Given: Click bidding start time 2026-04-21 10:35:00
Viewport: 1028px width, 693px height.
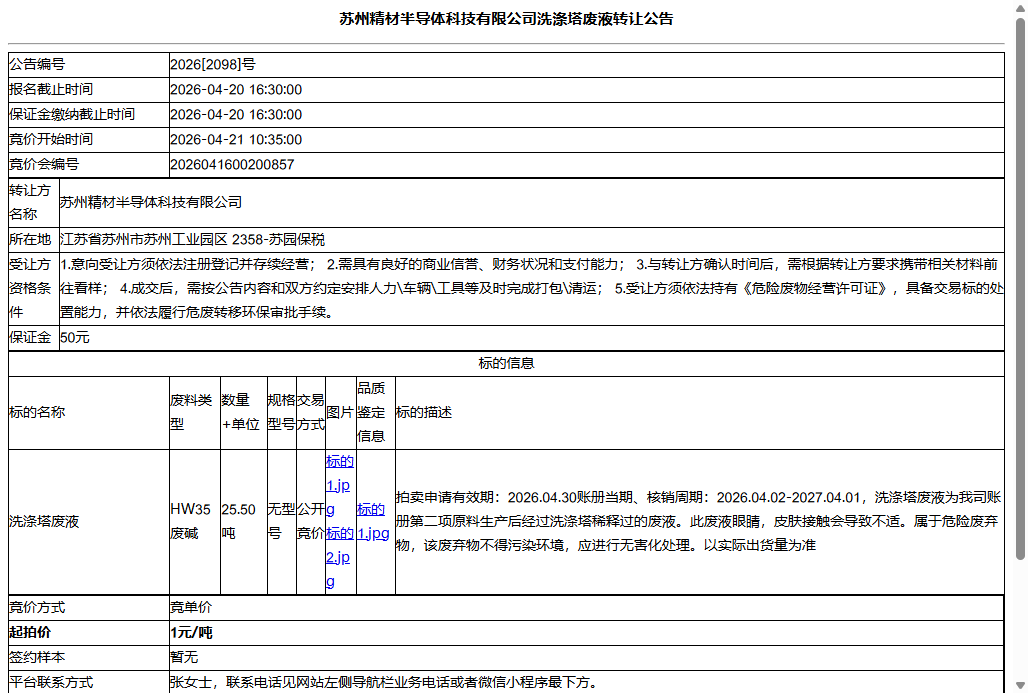Looking at the screenshot, I should click(x=236, y=140).
